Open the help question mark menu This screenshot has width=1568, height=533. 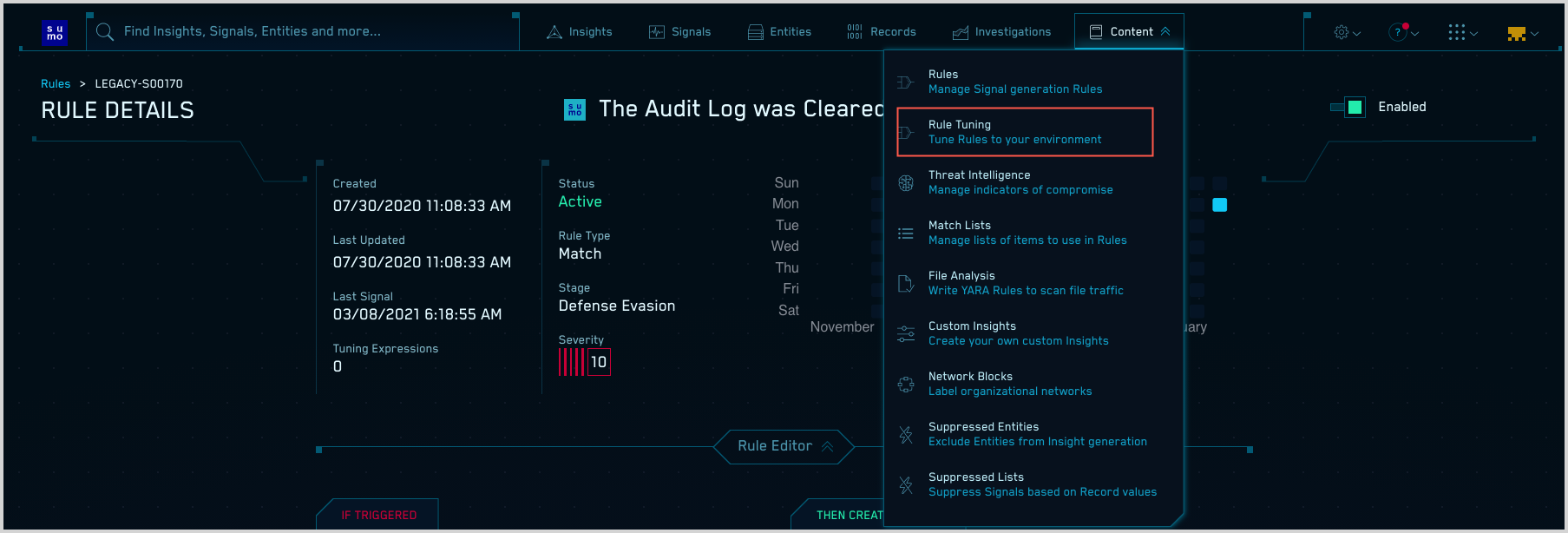pyautogui.click(x=1402, y=33)
